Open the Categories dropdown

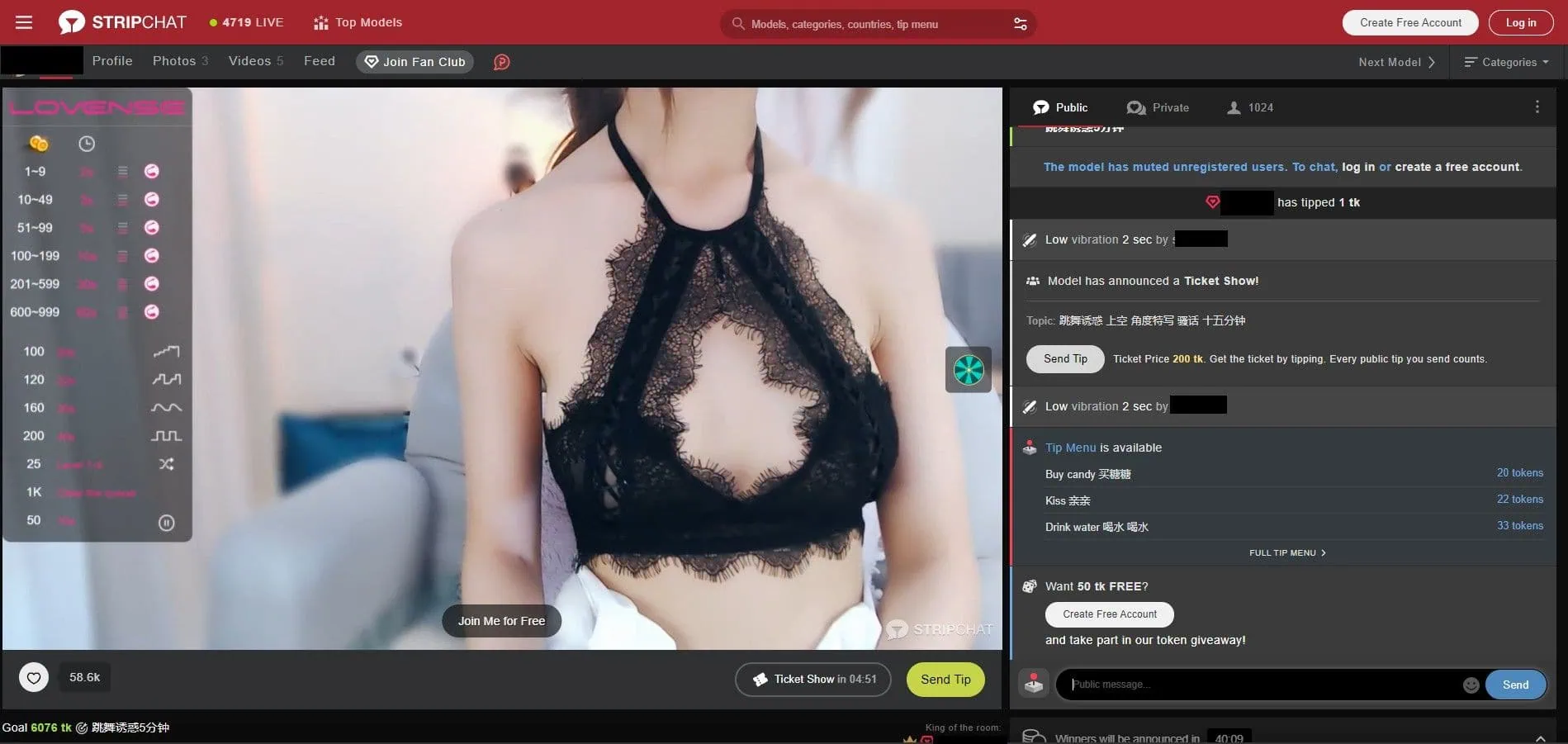pos(1507,62)
